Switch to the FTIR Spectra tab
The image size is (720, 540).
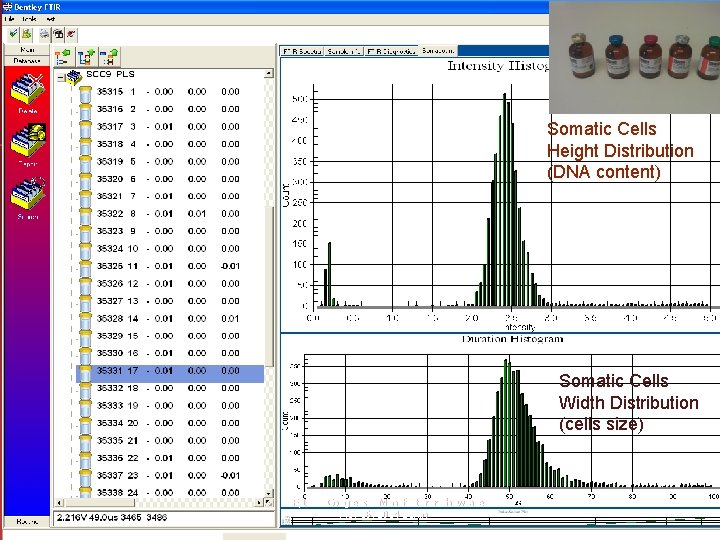(x=302, y=51)
